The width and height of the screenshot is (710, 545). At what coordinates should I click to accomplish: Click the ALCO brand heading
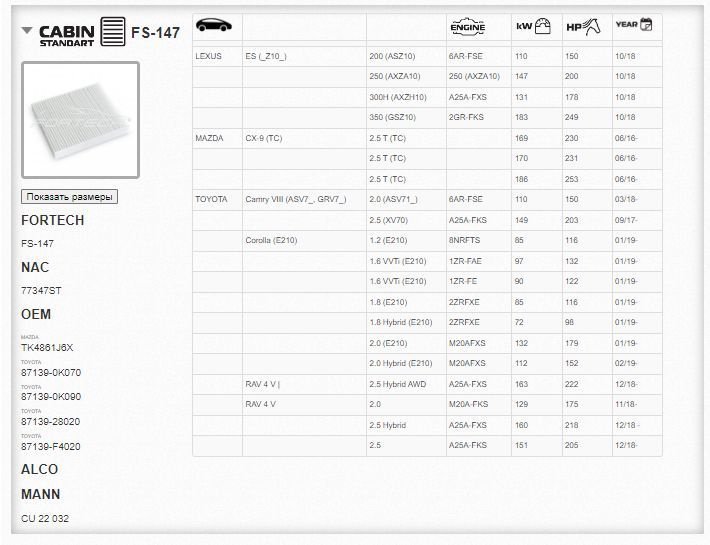(x=39, y=469)
